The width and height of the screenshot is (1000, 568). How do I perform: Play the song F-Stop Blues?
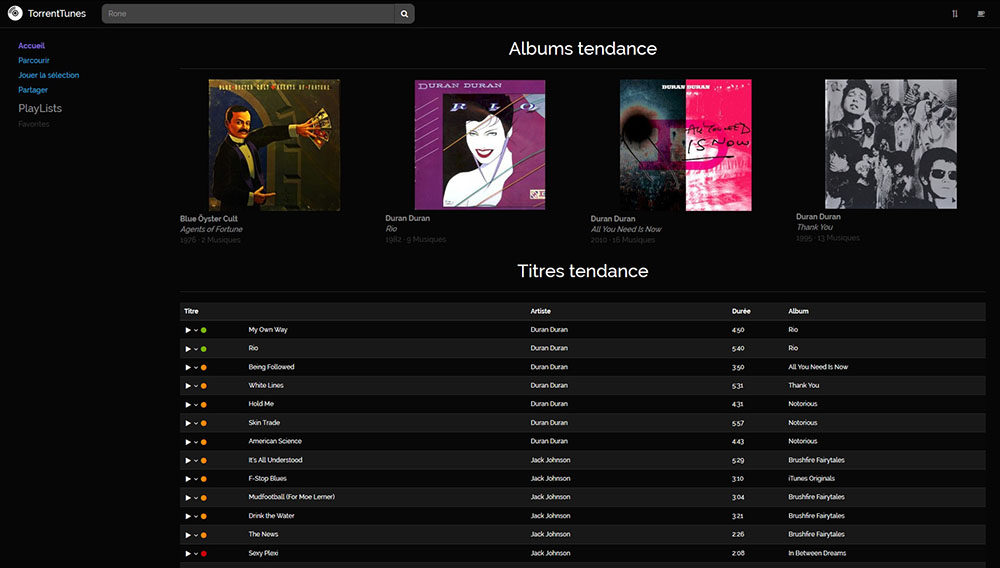pos(188,479)
